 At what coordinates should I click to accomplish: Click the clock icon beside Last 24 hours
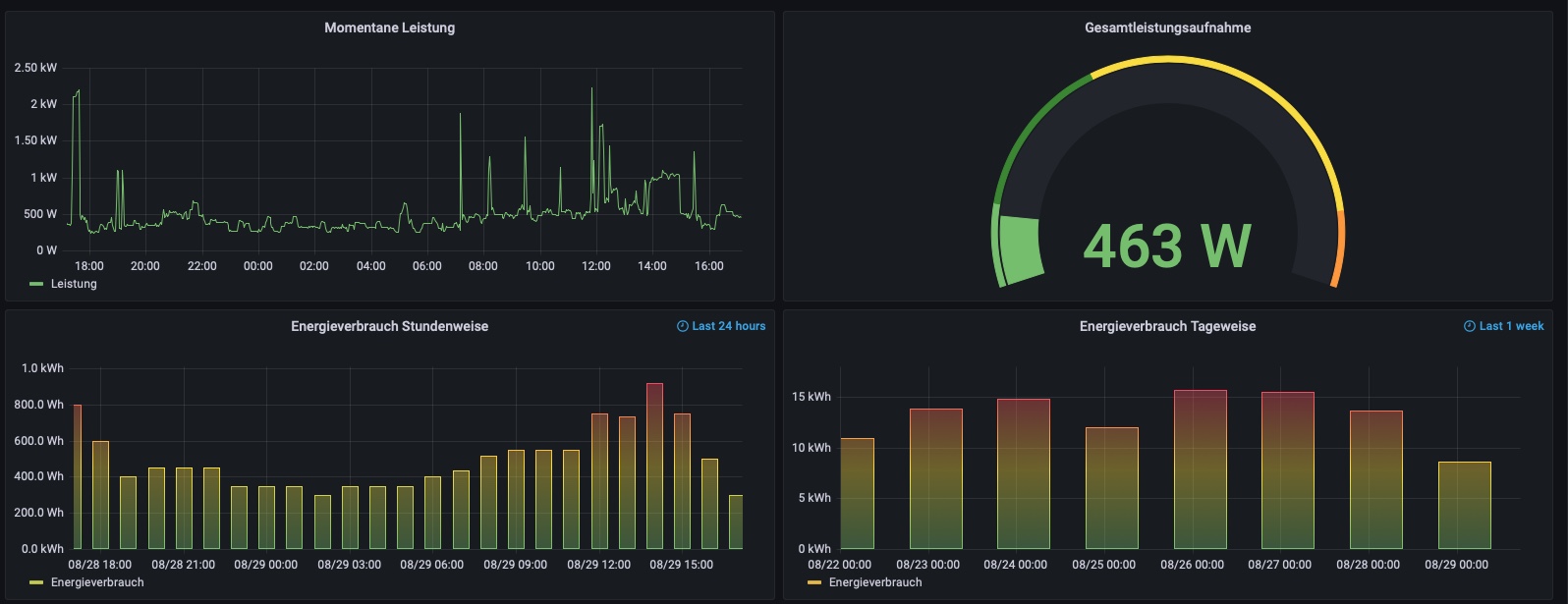[683, 326]
